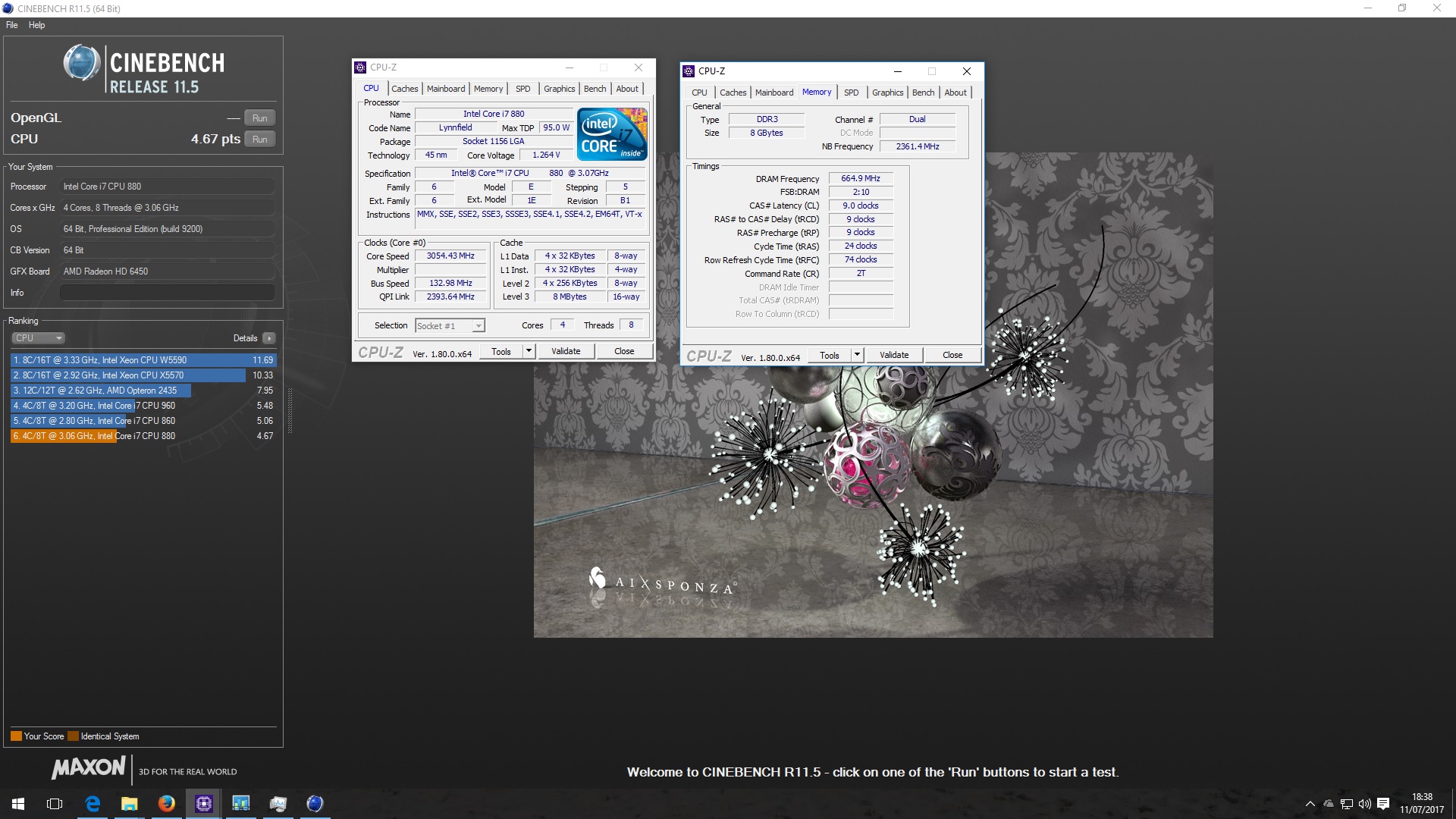Open the Action Center notification icon
Screen dimensions: 1456x819
(1383, 804)
